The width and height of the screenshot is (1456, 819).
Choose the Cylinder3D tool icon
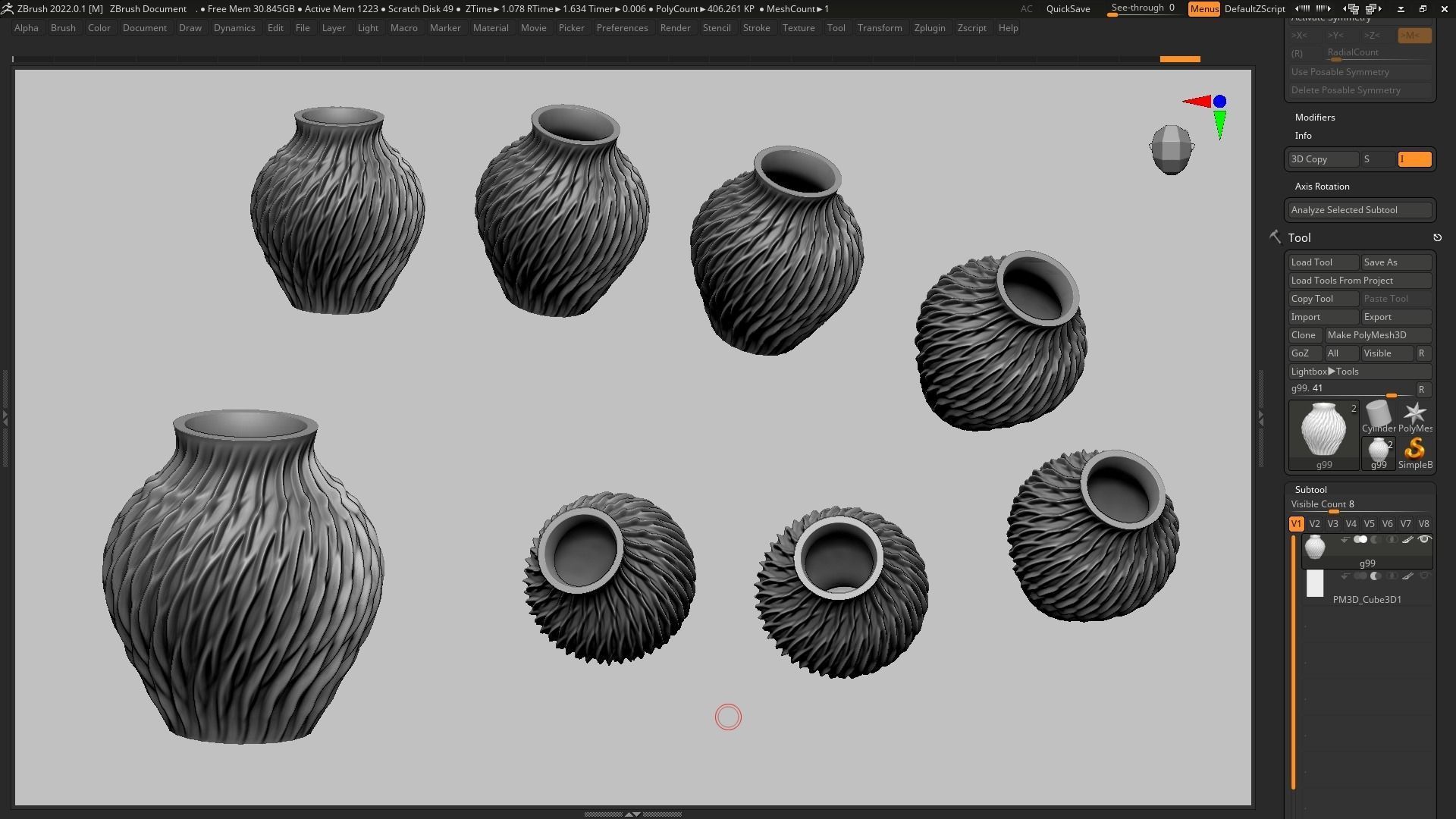(x=1378, y=413)
